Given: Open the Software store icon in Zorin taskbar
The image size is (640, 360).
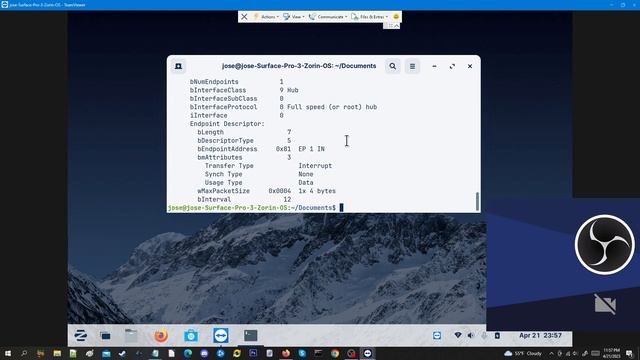Looking at the screenshot, I should pyautogui.click(x=191, y=336).
